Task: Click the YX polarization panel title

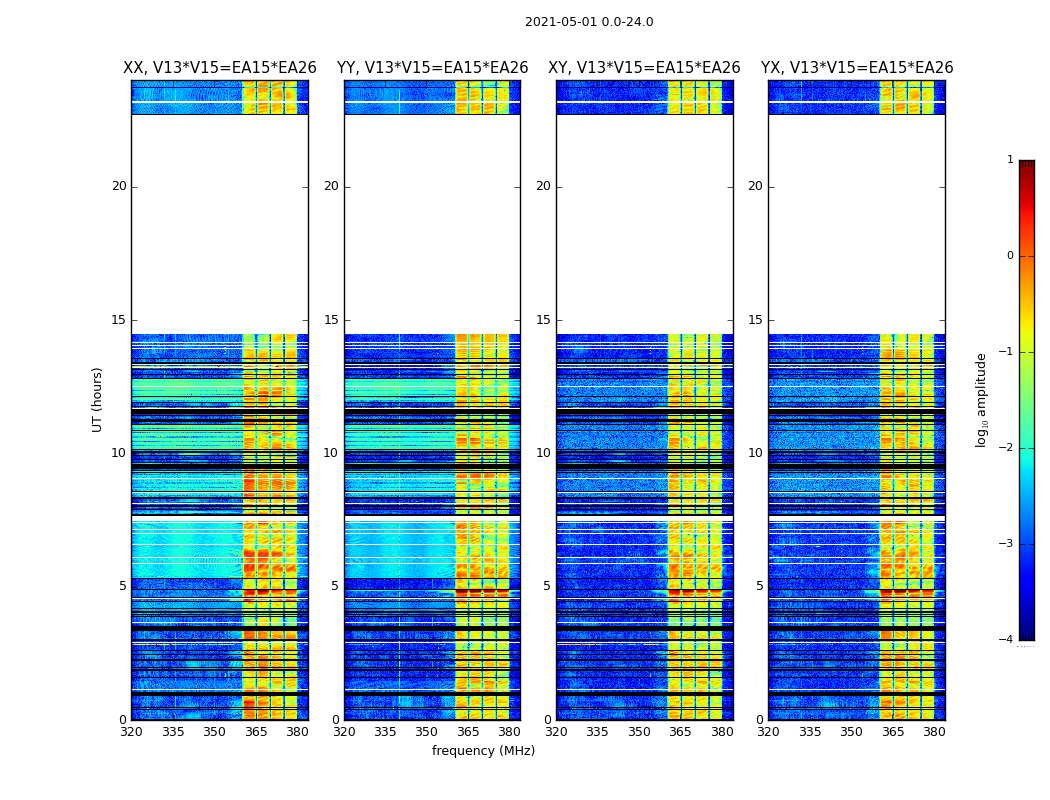Action: (856, 68)
